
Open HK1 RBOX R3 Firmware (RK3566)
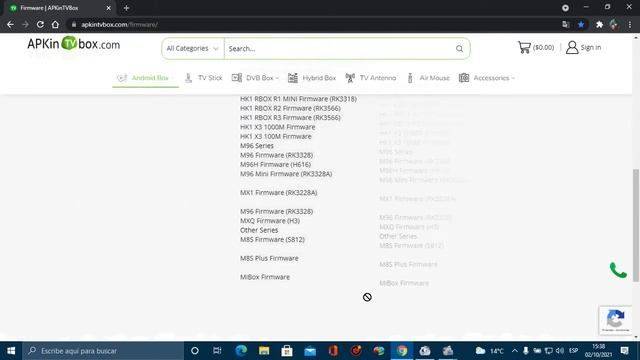pyautogui.click(x=290, y=118)
